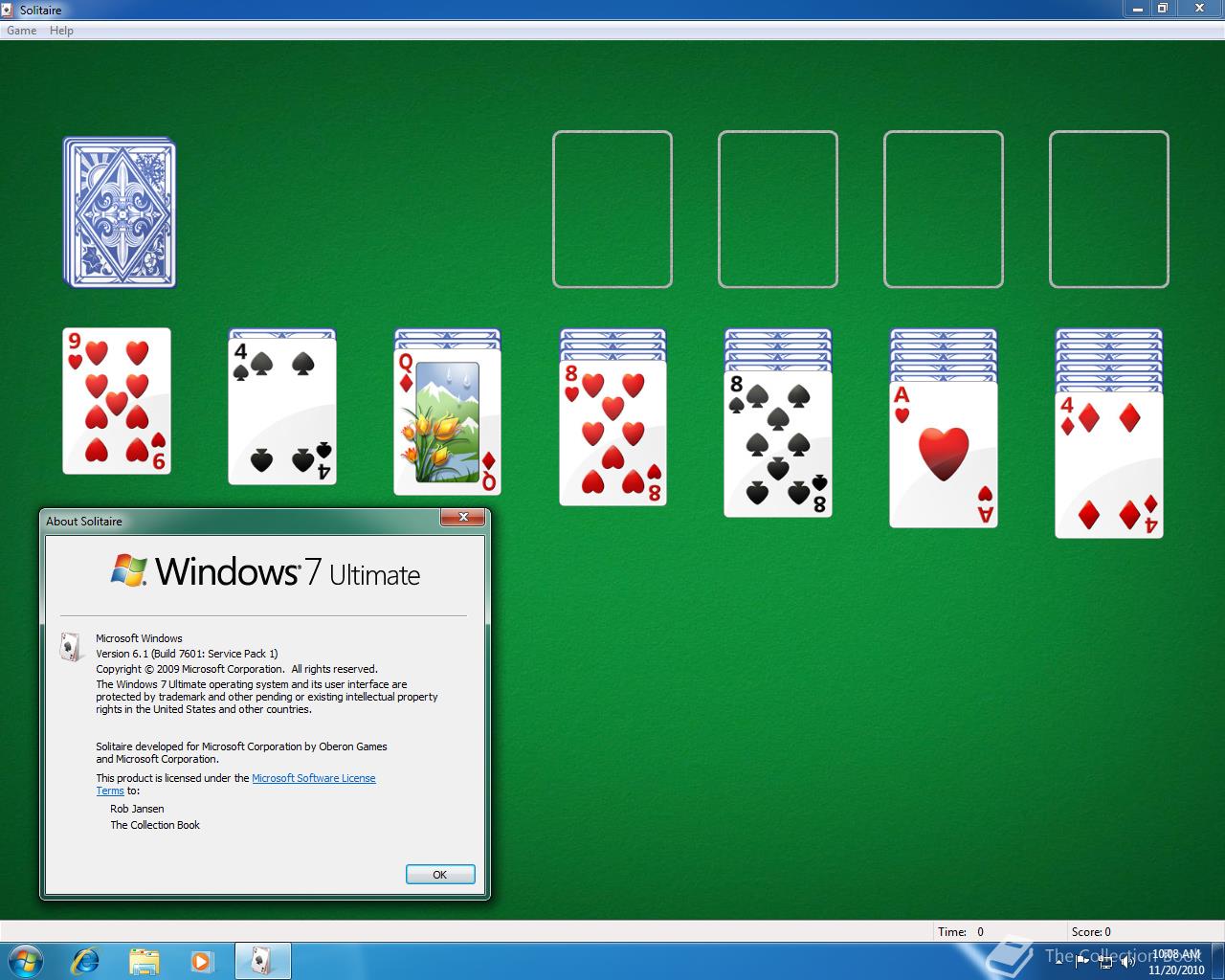1225x980 pixels.
Task: Select the 8 of spades card
Action: coord(778,444)
